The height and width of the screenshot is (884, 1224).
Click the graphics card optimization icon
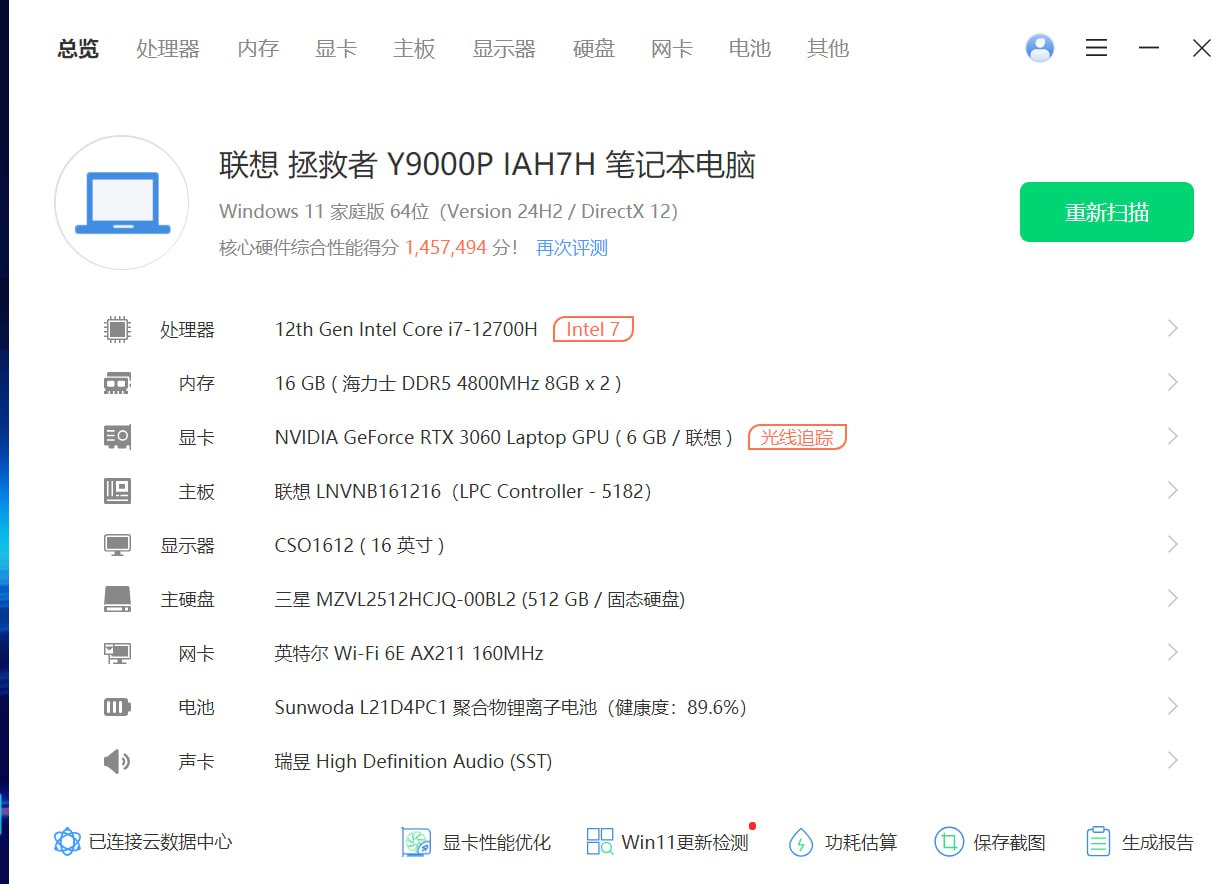tap(416, 842)
